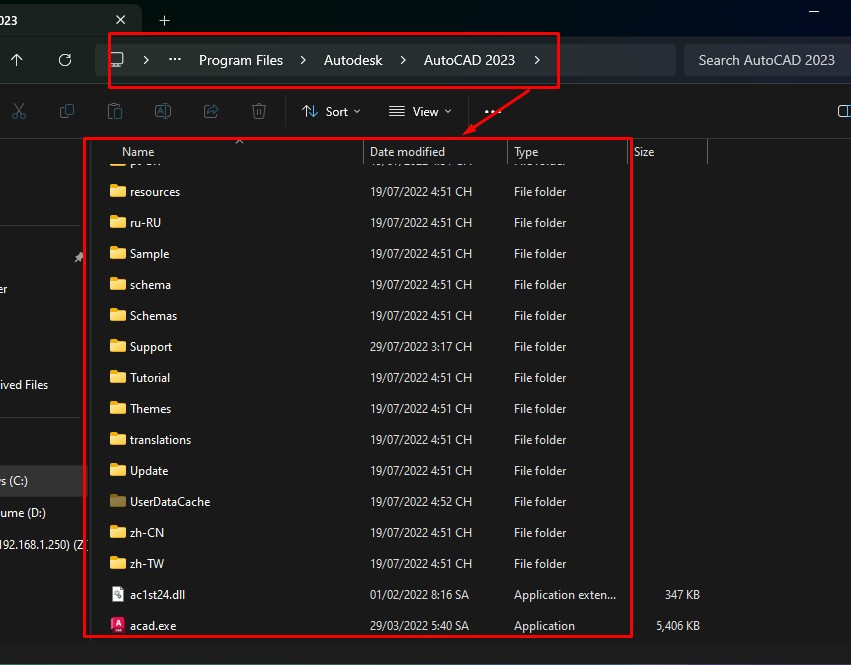Click the Application exten... type cell

565,594
